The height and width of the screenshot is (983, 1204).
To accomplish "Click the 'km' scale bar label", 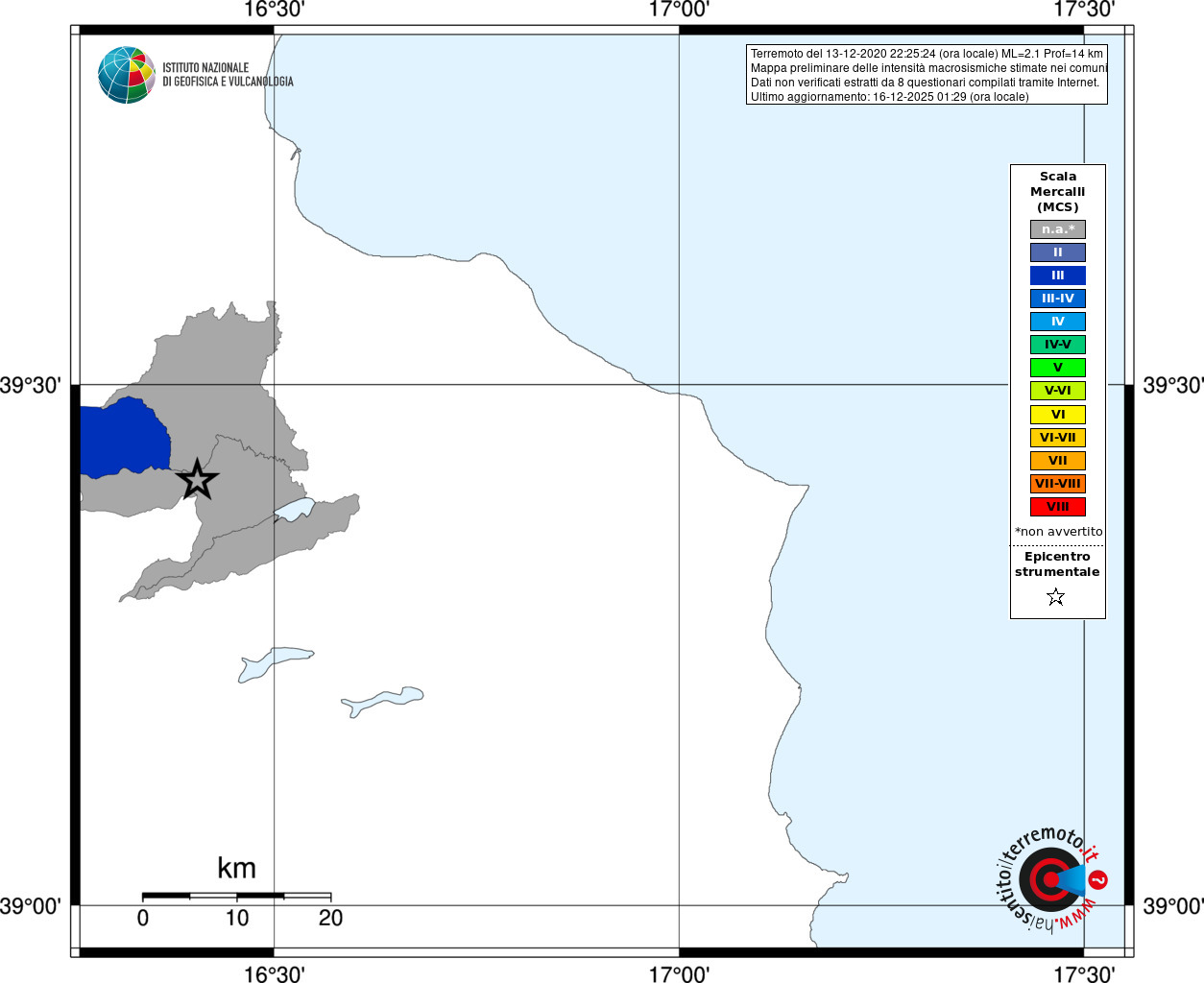I will (x=236, y=868).
